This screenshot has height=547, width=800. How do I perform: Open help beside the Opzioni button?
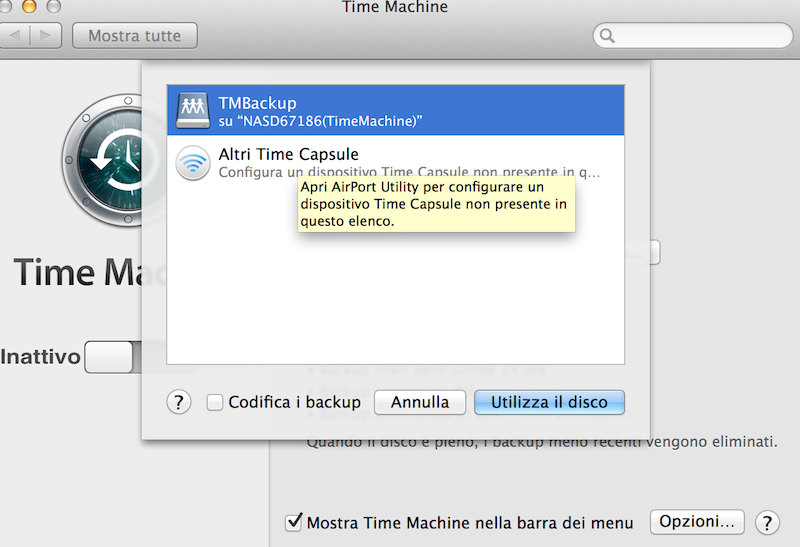coord(767,522)
